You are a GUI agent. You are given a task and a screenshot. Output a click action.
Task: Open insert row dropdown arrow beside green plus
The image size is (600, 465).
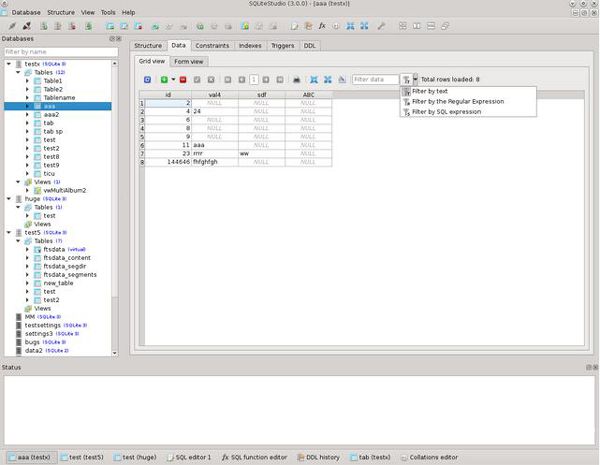(x=173, y=80)
